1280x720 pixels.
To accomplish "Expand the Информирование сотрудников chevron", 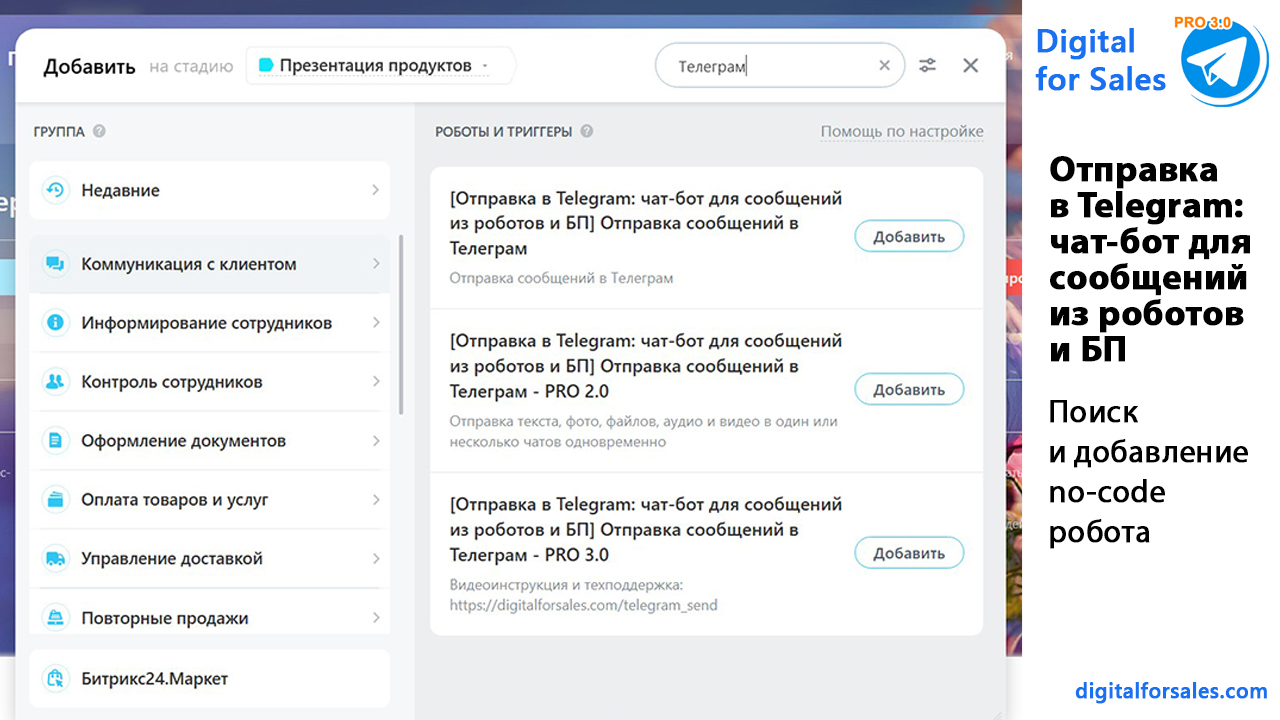I will coord(375,323).
